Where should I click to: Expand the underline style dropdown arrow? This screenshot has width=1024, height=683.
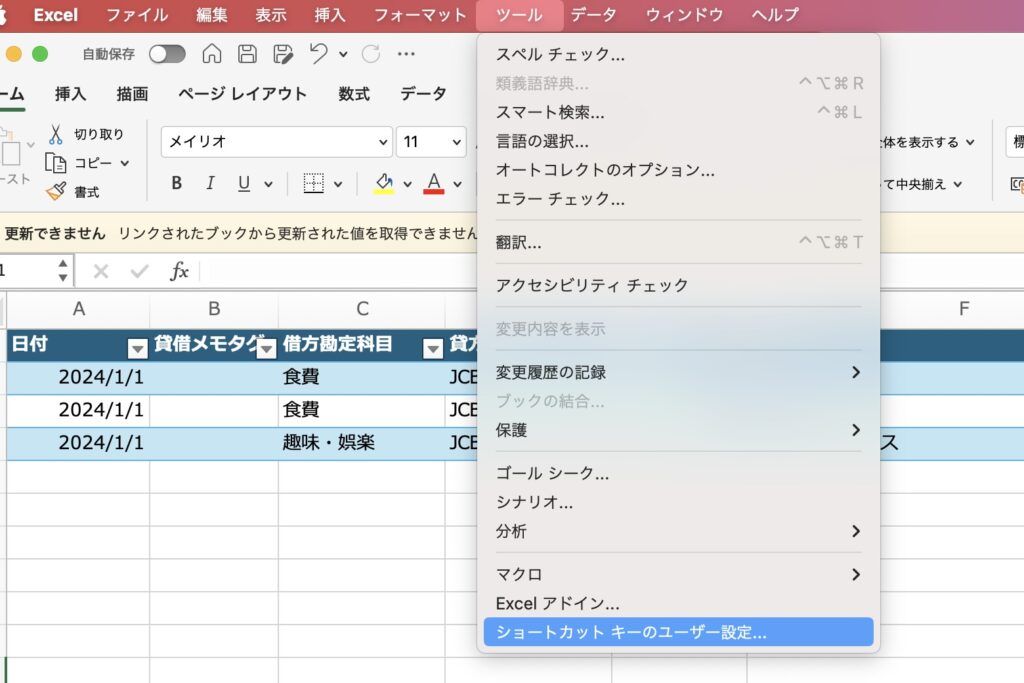[x=268, y=184]
